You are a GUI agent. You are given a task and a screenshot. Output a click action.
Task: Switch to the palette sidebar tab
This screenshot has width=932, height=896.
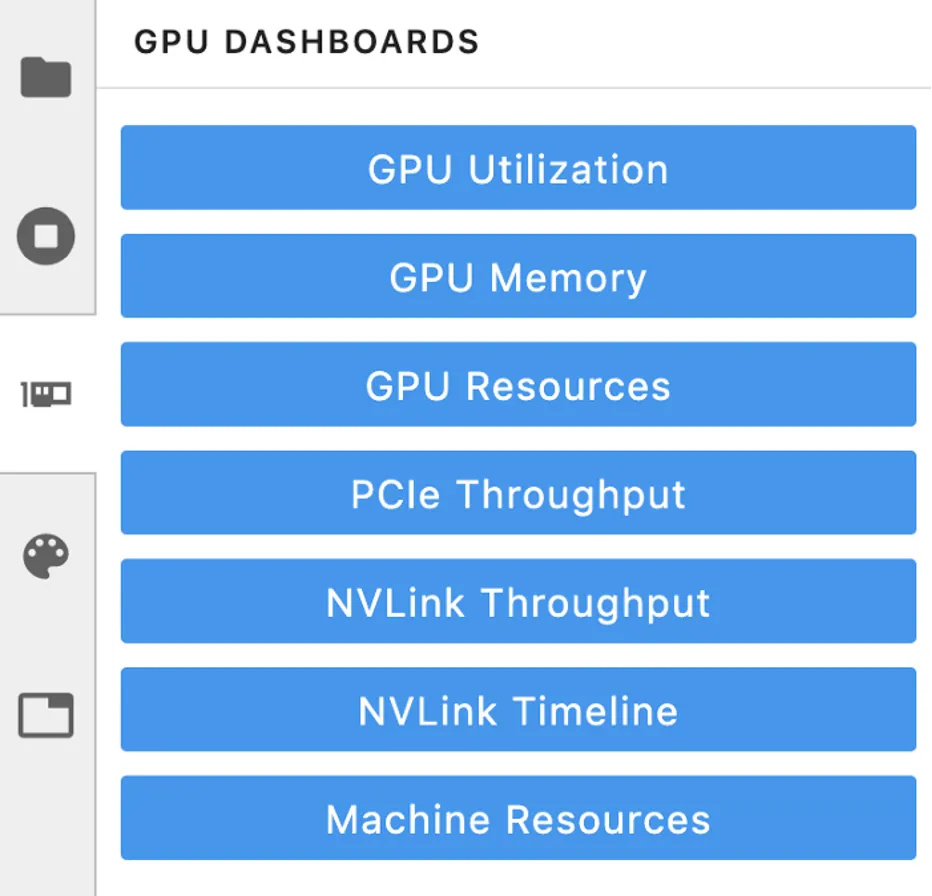coord(46,555)
